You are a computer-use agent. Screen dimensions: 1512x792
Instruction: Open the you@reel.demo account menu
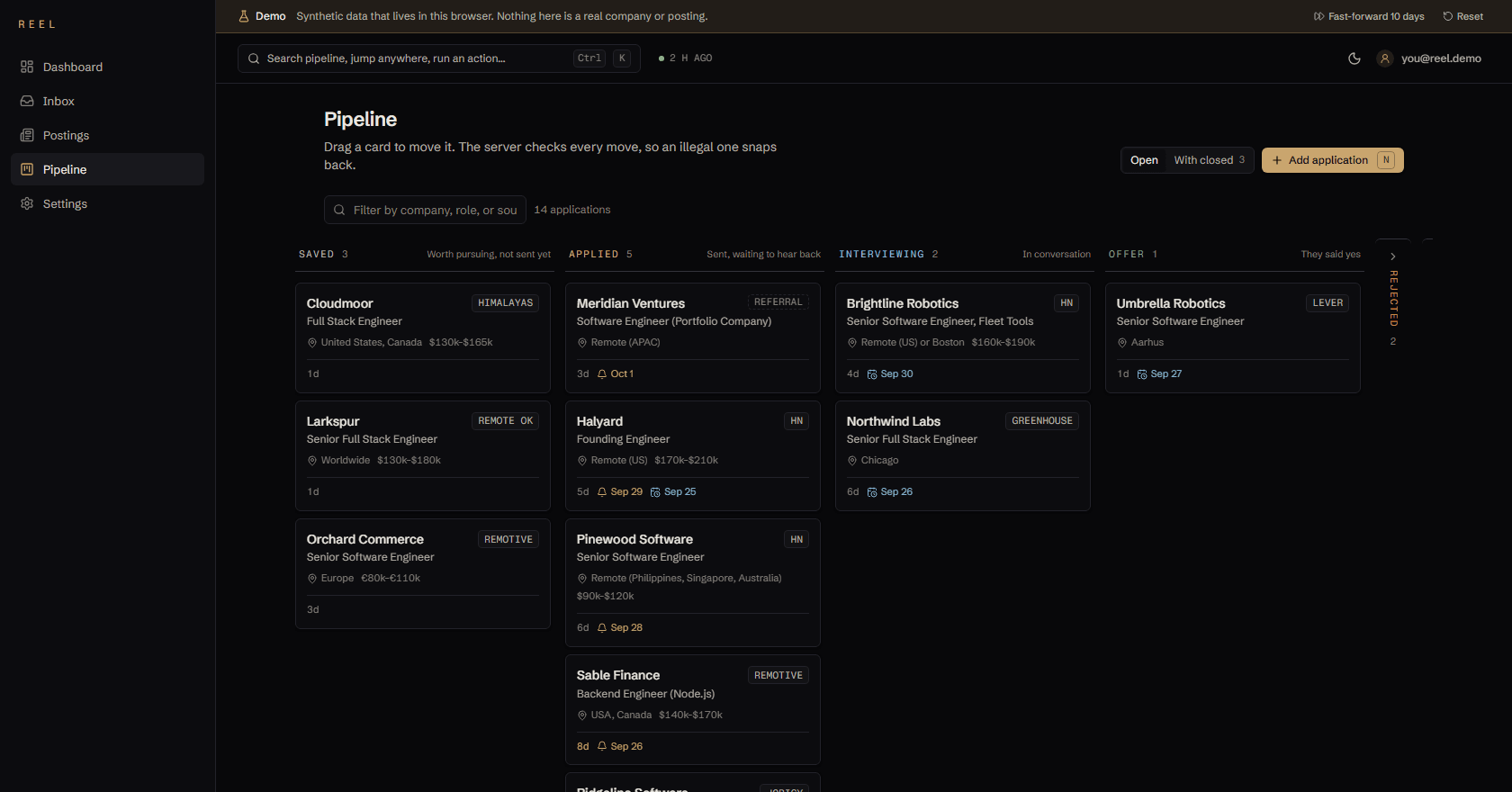1430,58
